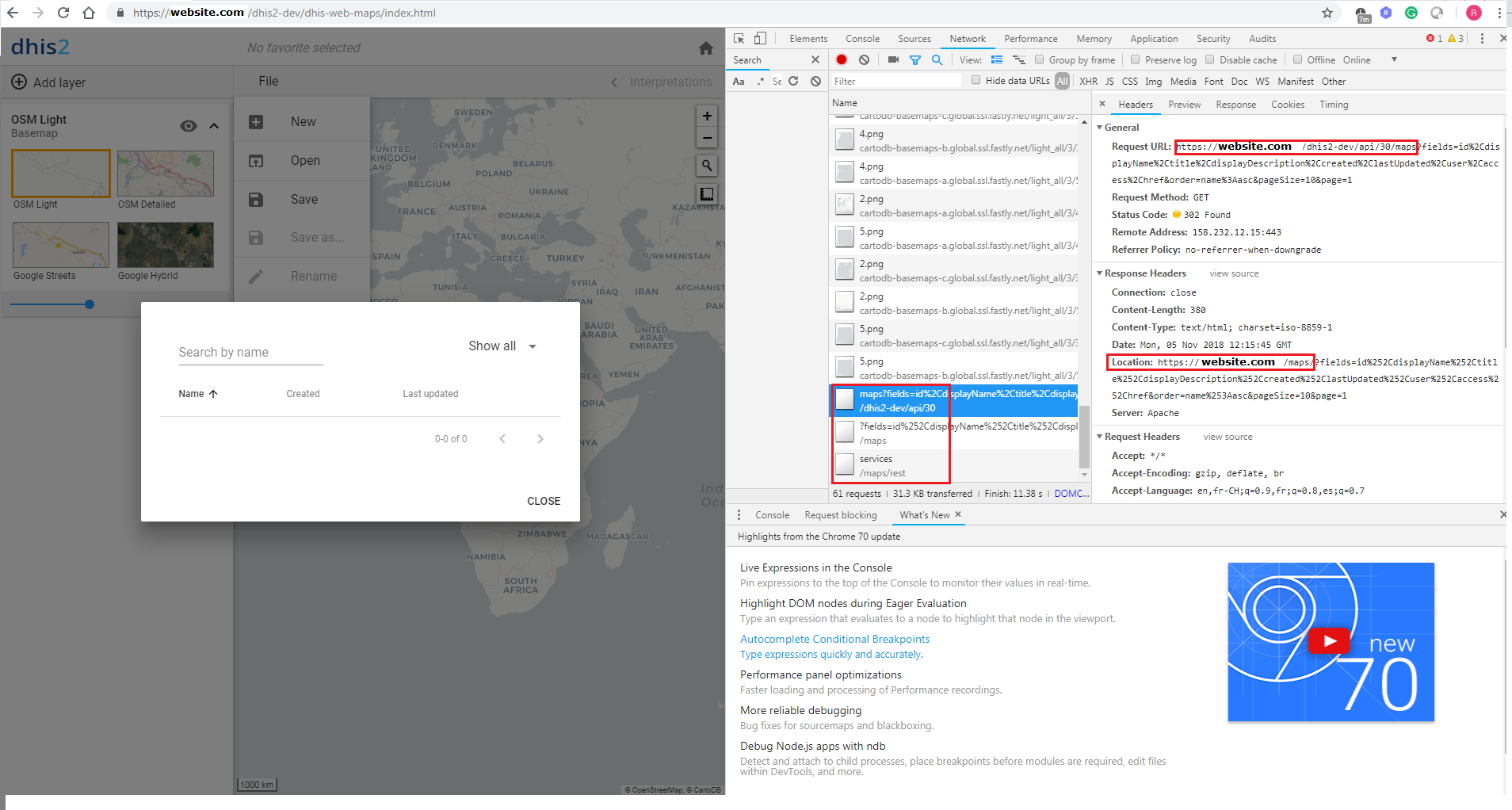Go to the next page of favorites
Screen dimensions: 1512x810
[540, 439]
